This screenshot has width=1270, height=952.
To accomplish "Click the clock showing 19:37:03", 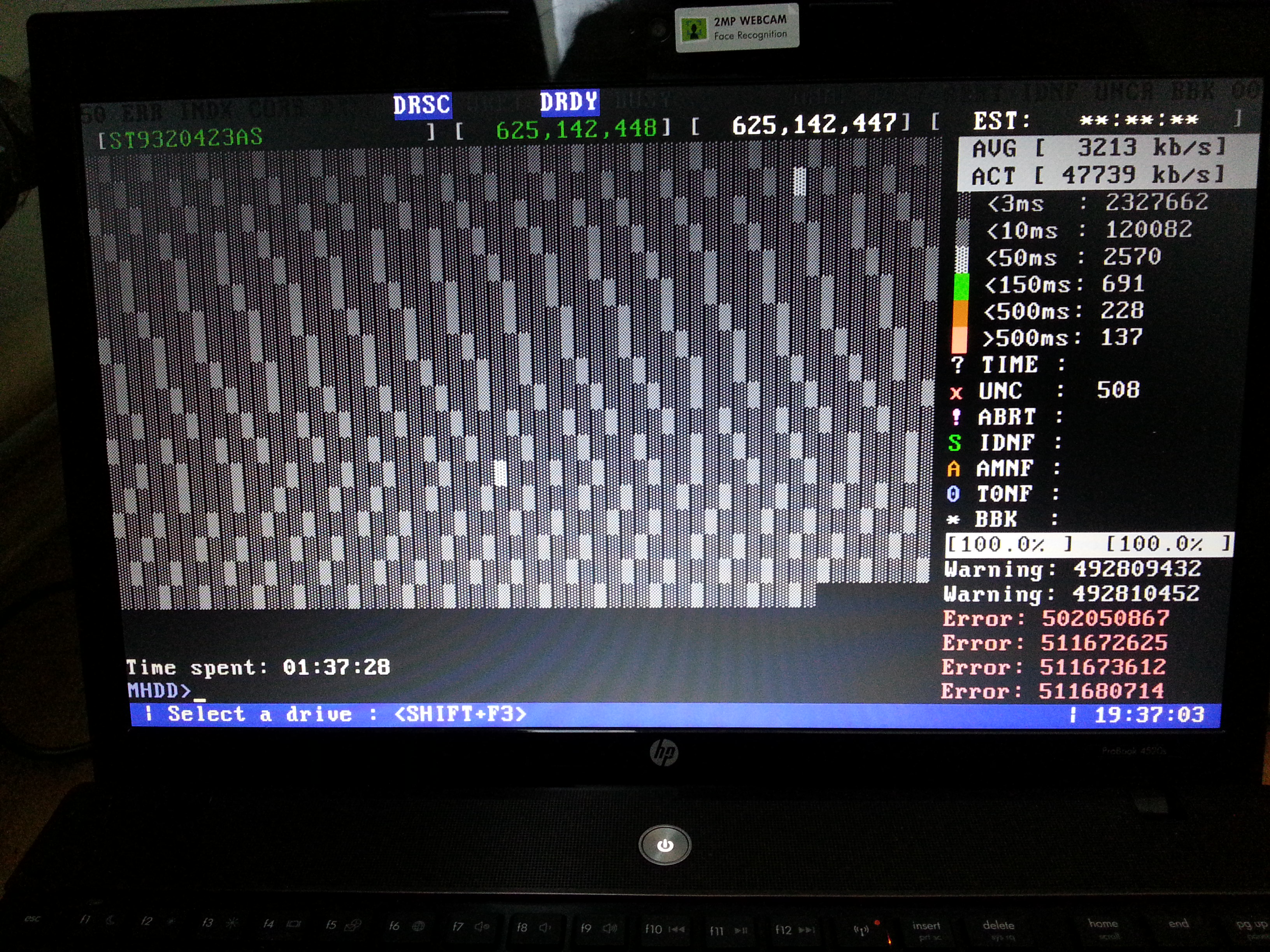I will [1149, 714].
